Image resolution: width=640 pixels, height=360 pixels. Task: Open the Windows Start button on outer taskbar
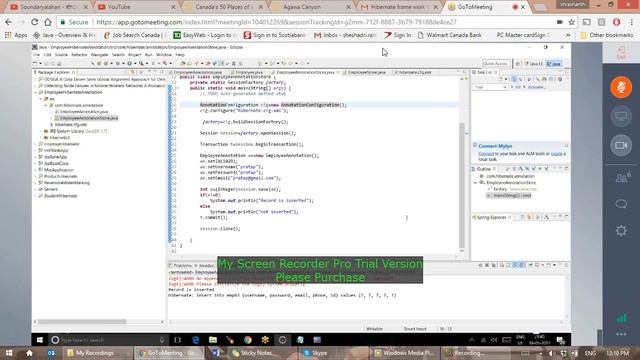click(9, 353)
